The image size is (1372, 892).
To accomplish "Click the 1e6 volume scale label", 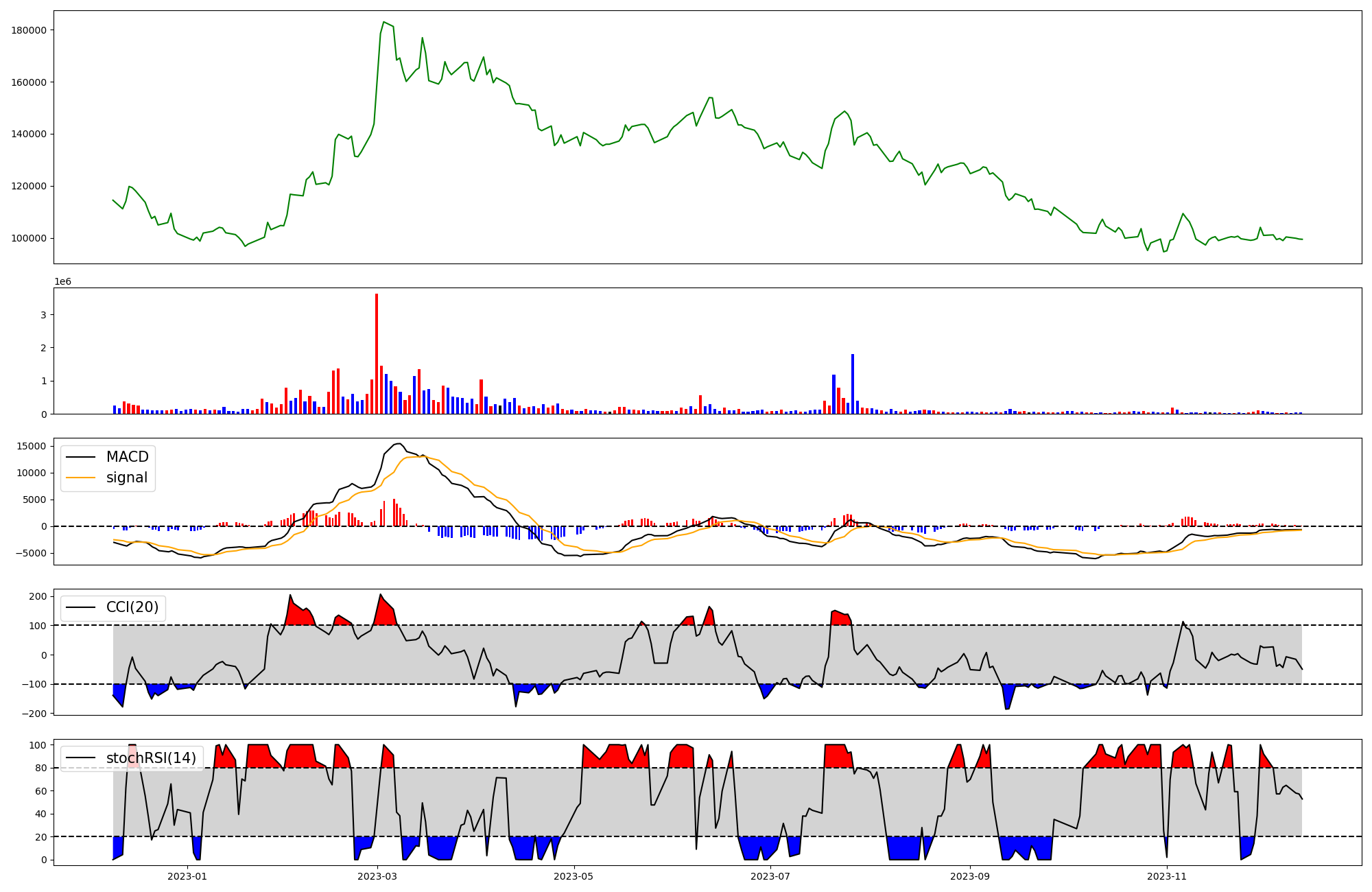I will (62, 282).
